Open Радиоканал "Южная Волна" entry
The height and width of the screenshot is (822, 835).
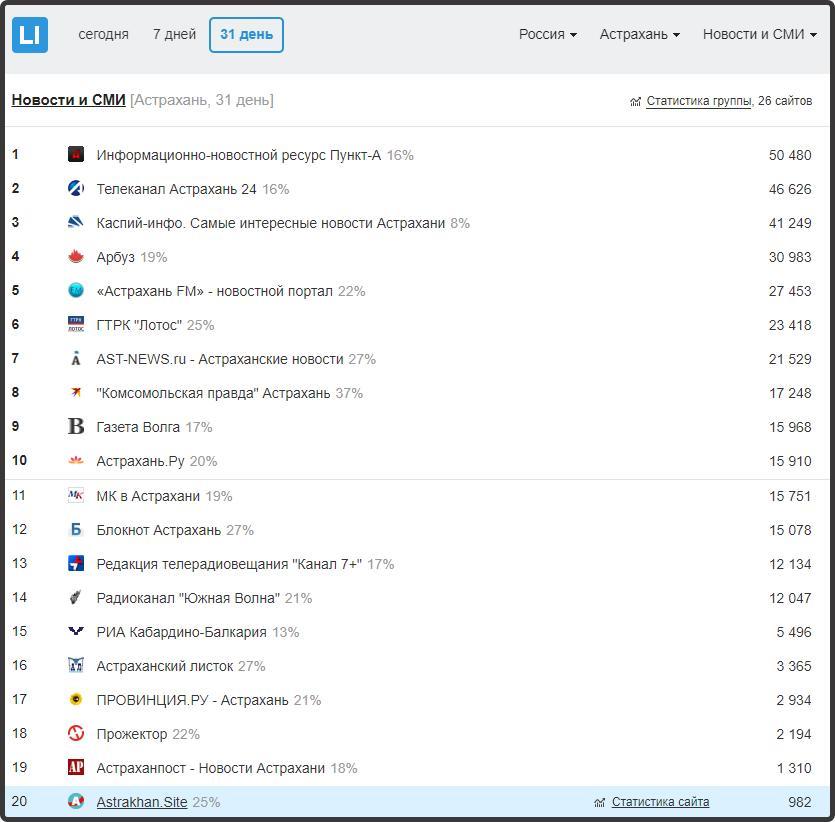(x=188, y=598)
